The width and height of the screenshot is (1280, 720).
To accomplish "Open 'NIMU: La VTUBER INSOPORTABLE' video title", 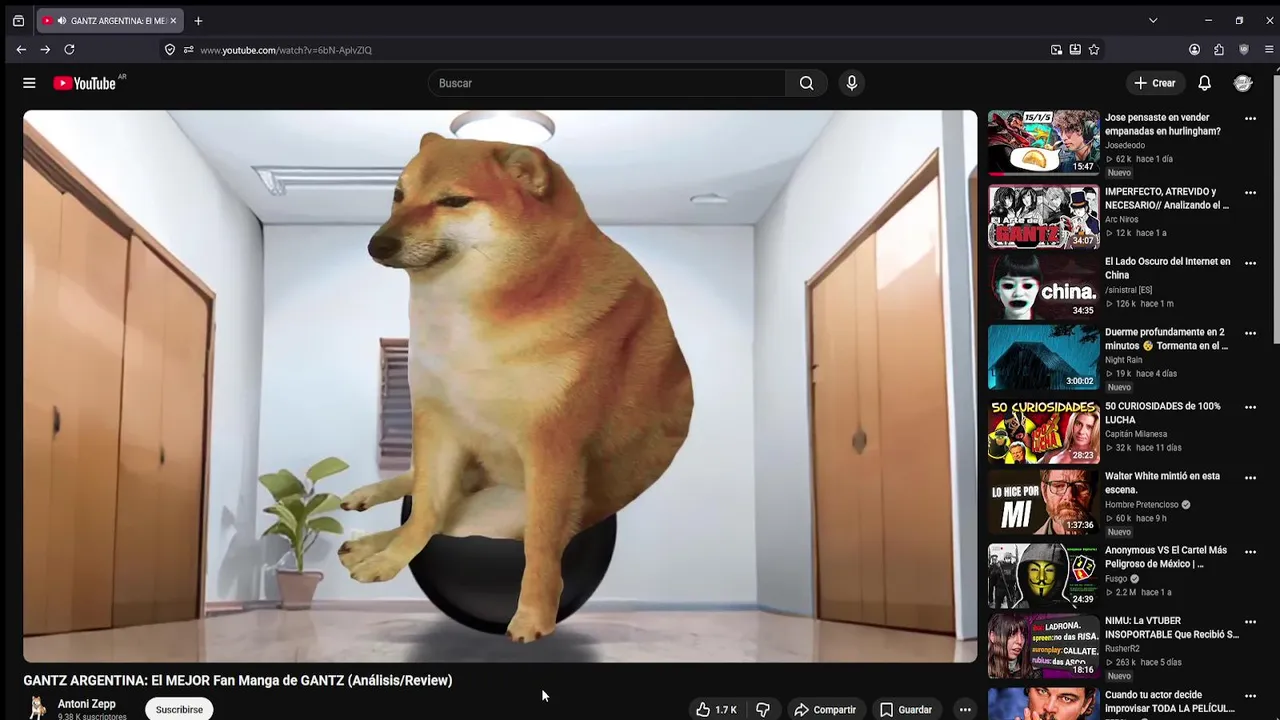I will click(x=1172, y=627).
